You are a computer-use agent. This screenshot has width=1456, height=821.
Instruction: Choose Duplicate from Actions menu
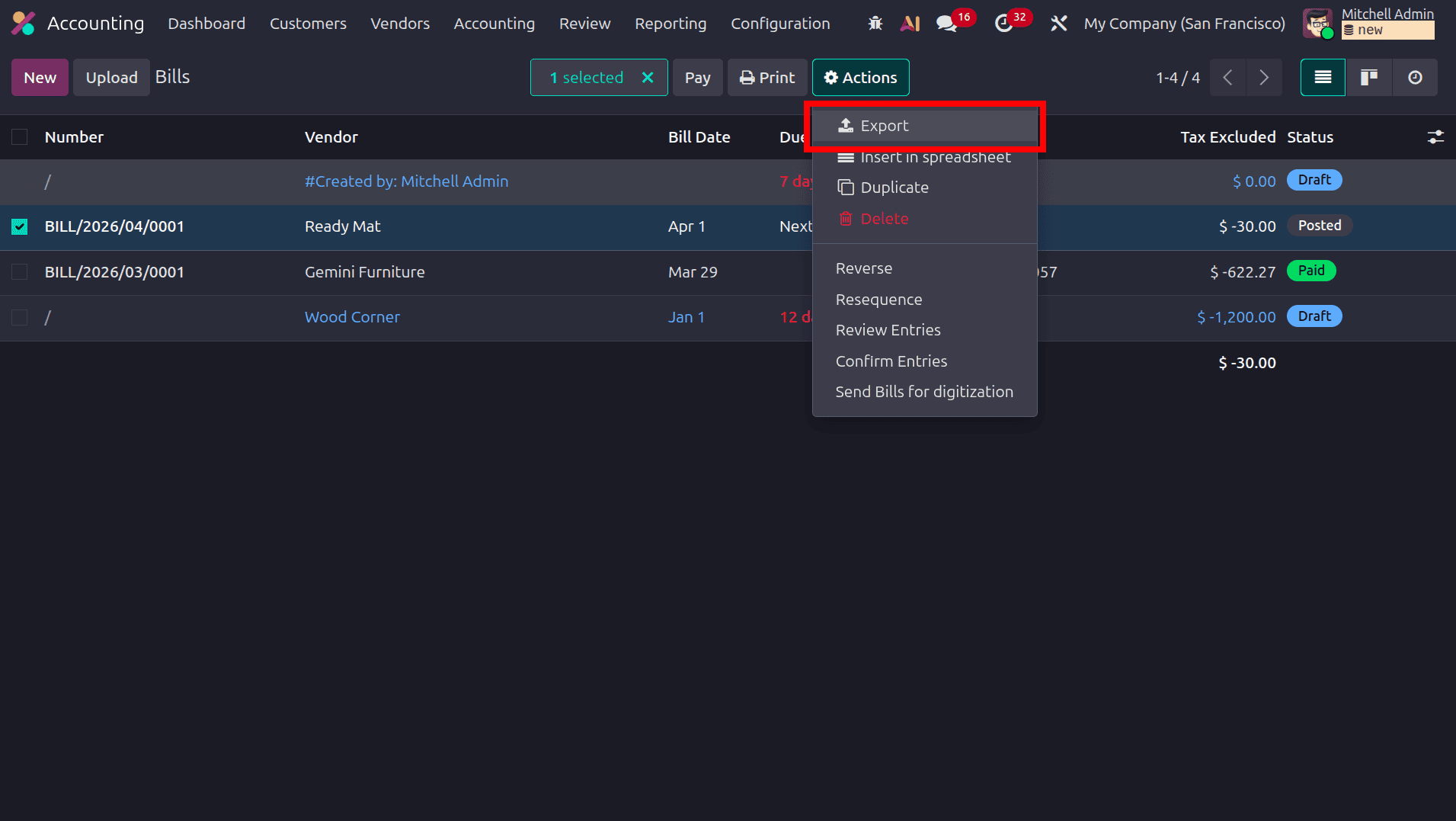click(925, 188)
